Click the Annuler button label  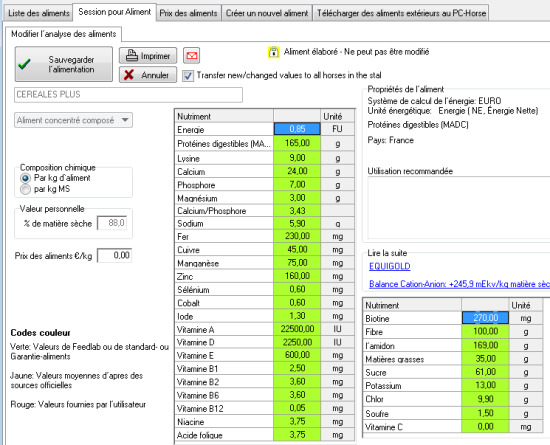click(x=155, y=75)
